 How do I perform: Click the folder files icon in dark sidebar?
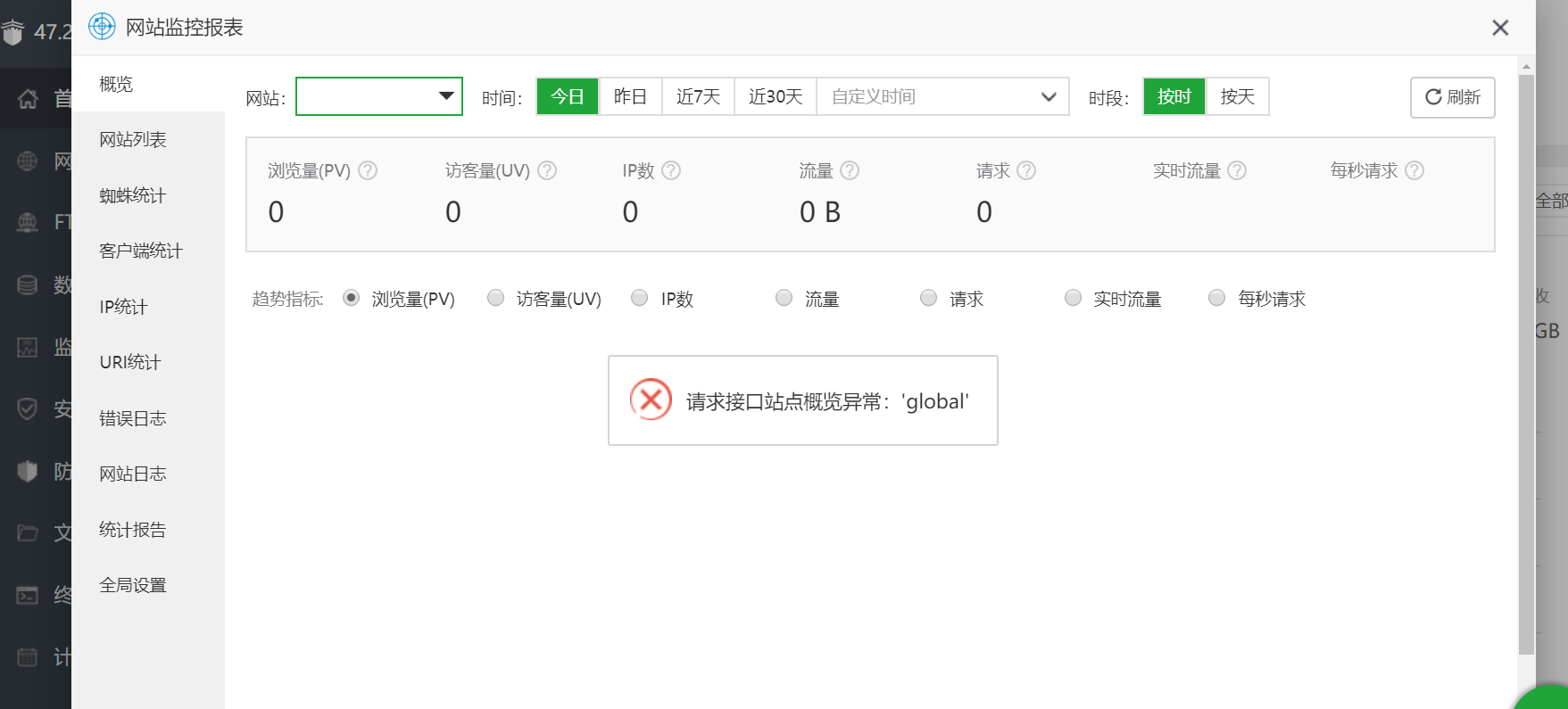(28, 532)
